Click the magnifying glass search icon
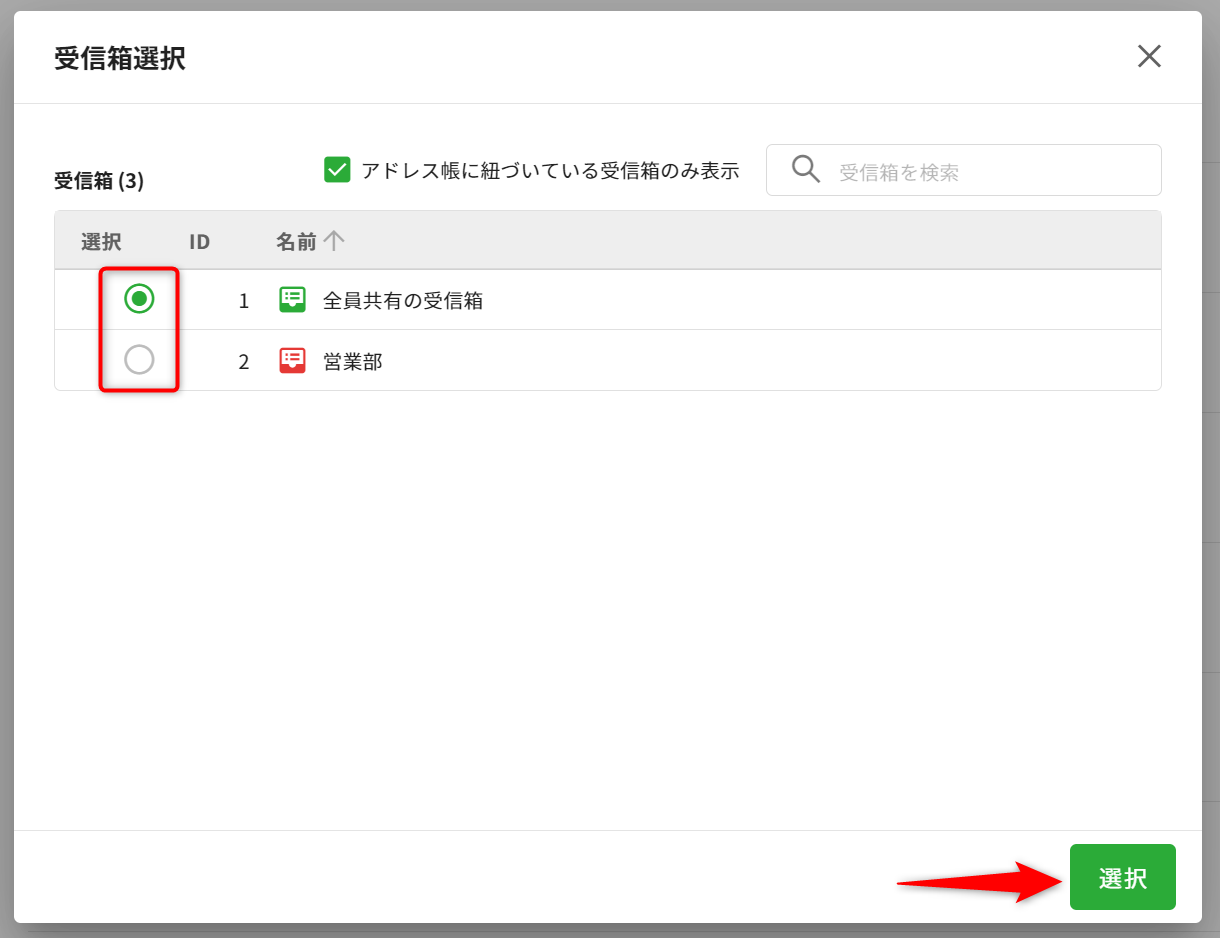This screenshot has height=938, width=1220. tap(805, 169)
